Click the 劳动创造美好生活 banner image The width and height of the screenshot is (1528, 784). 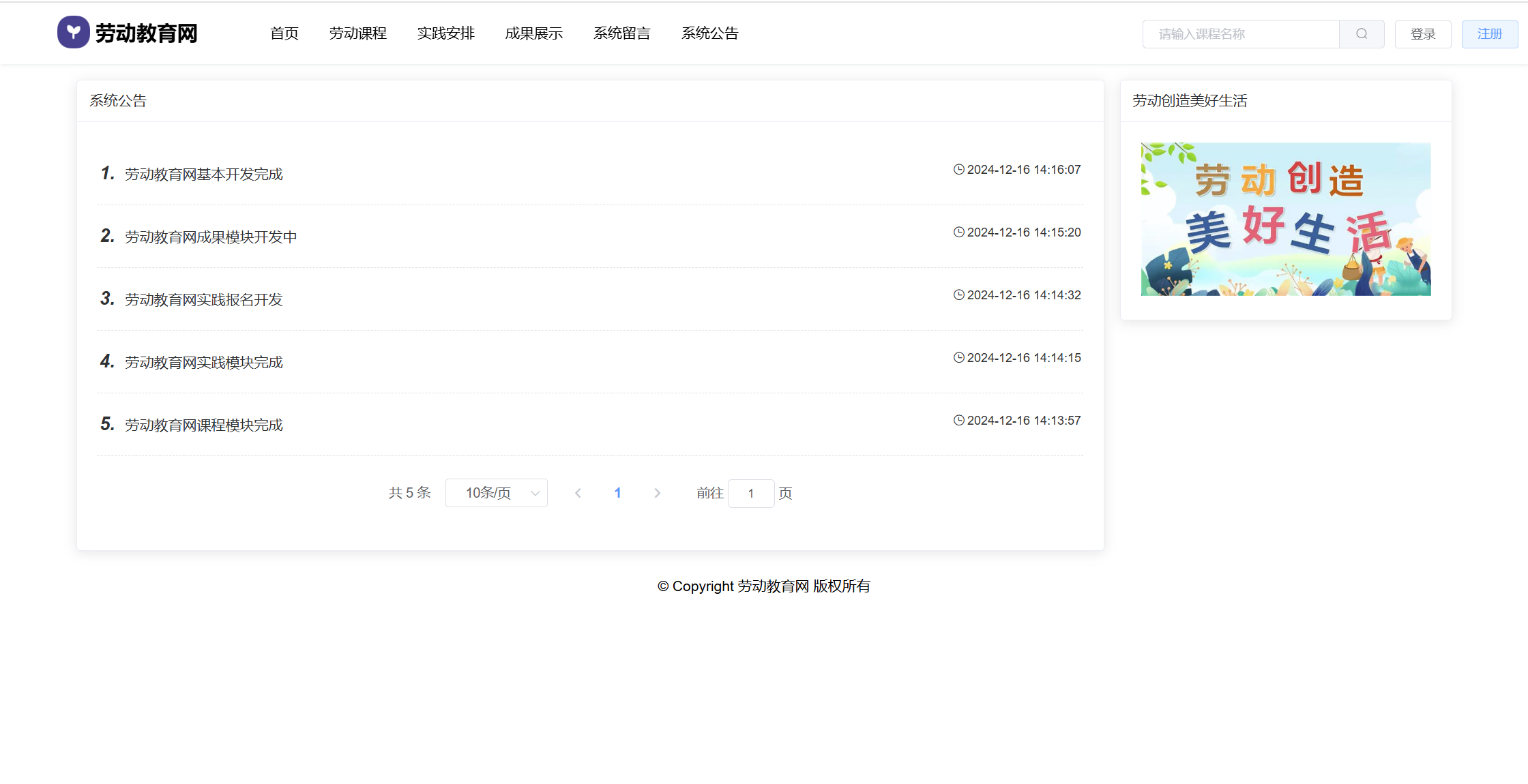[x=1285, y=219]
